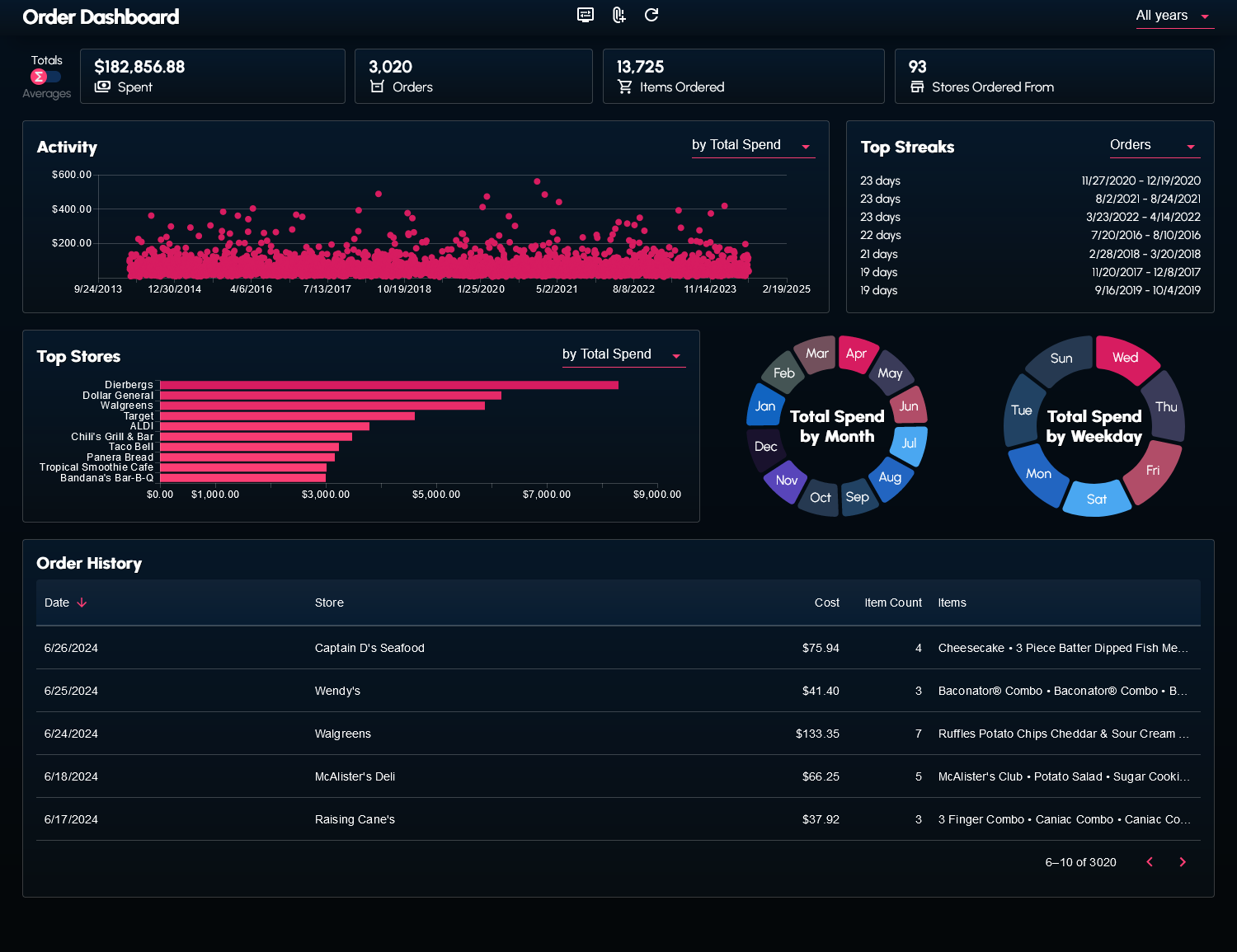
Task: Click the display swap icon in header
Action: tap(586, 15)
